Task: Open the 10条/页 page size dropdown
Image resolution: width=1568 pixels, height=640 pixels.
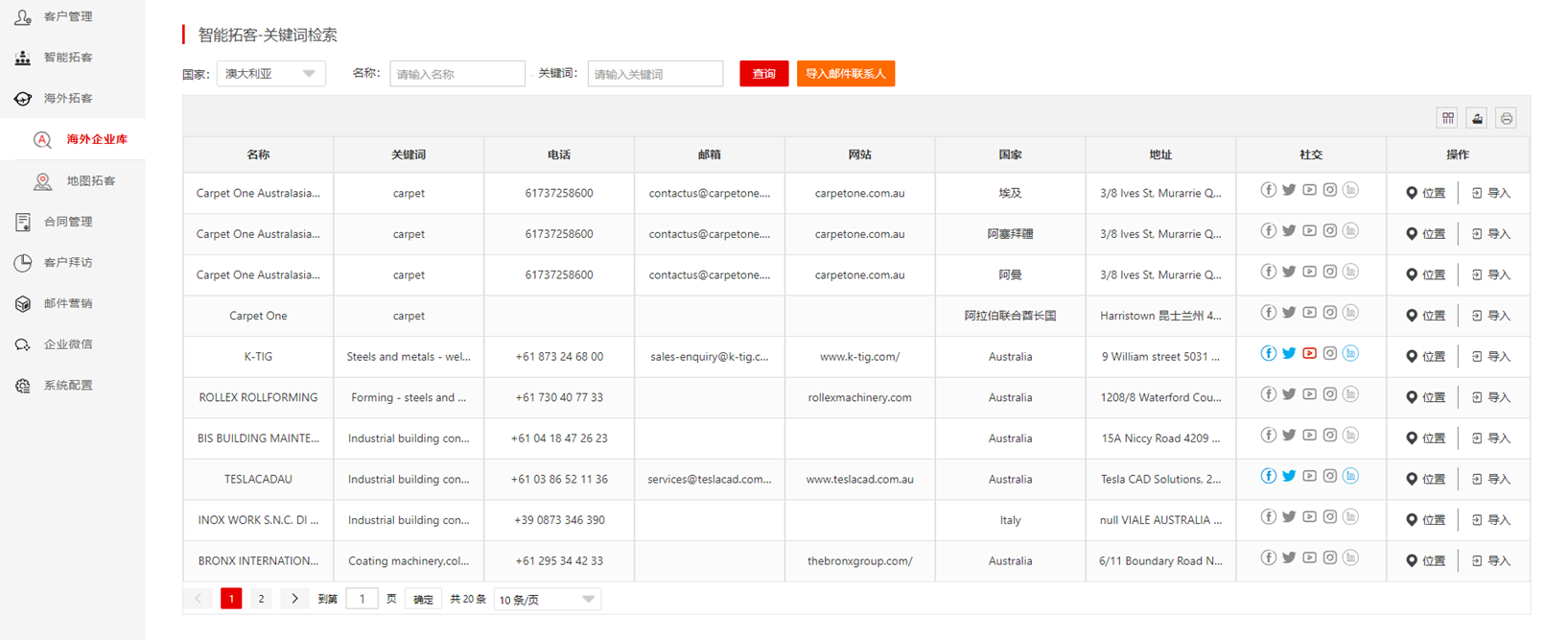Action: (x=548, y=600)
